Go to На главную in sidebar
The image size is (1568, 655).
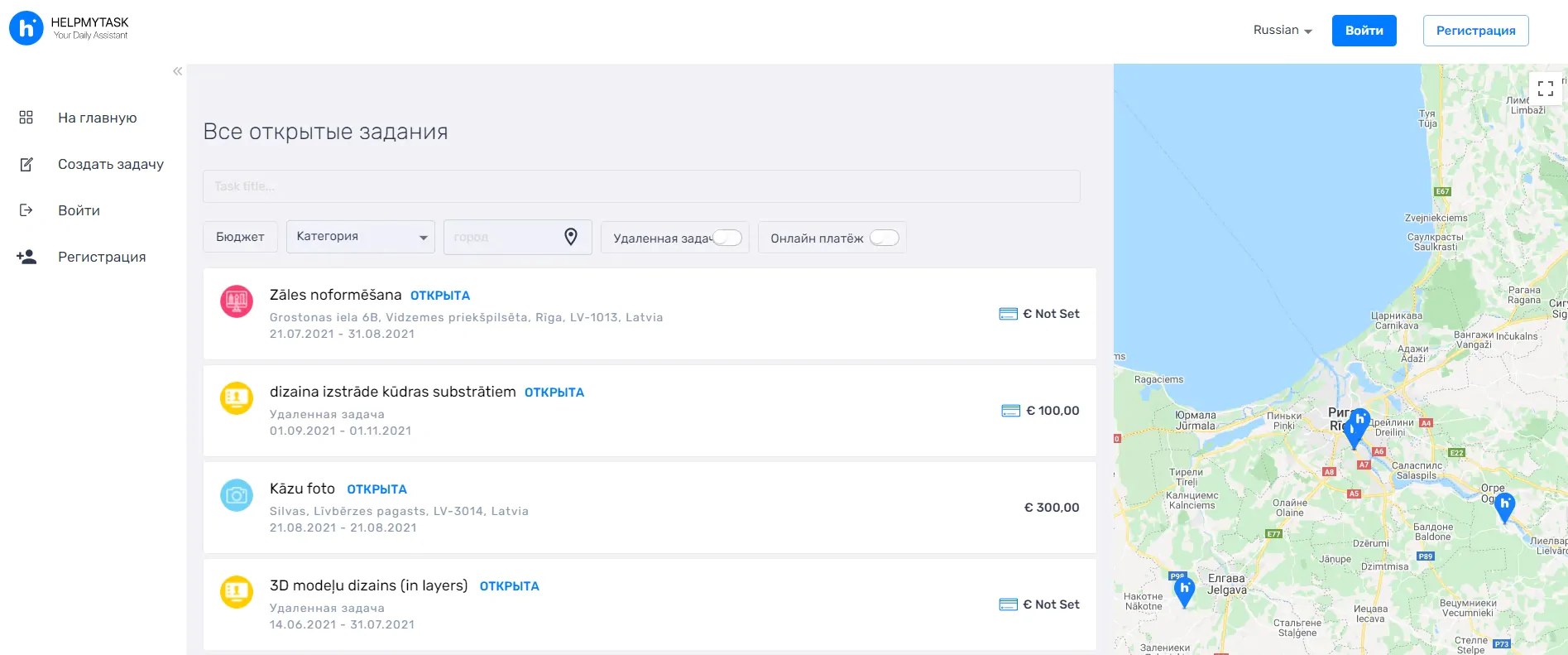click(97, 118)
